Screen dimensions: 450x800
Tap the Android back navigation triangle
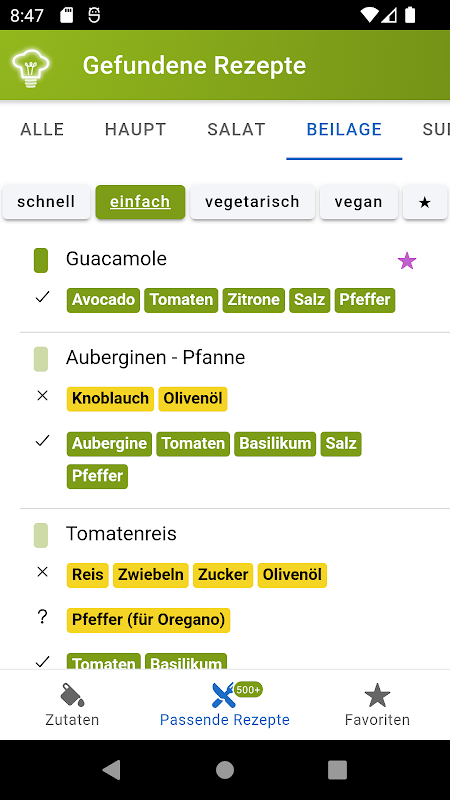pos(112,769)
